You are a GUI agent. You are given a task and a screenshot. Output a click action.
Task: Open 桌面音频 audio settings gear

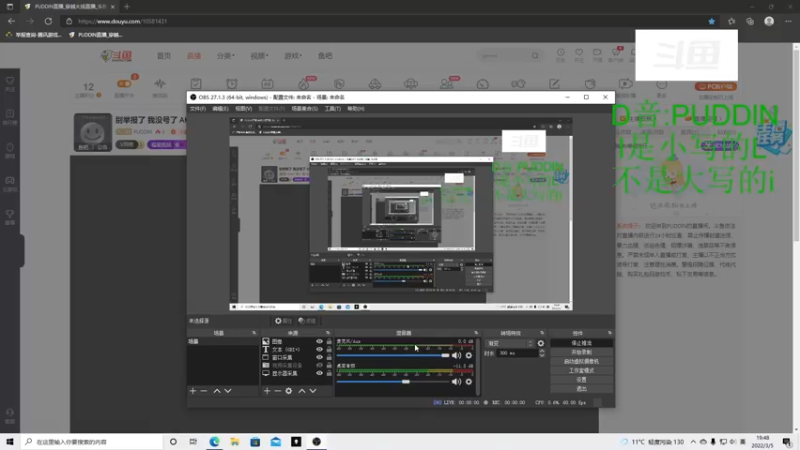pos(469,382)
